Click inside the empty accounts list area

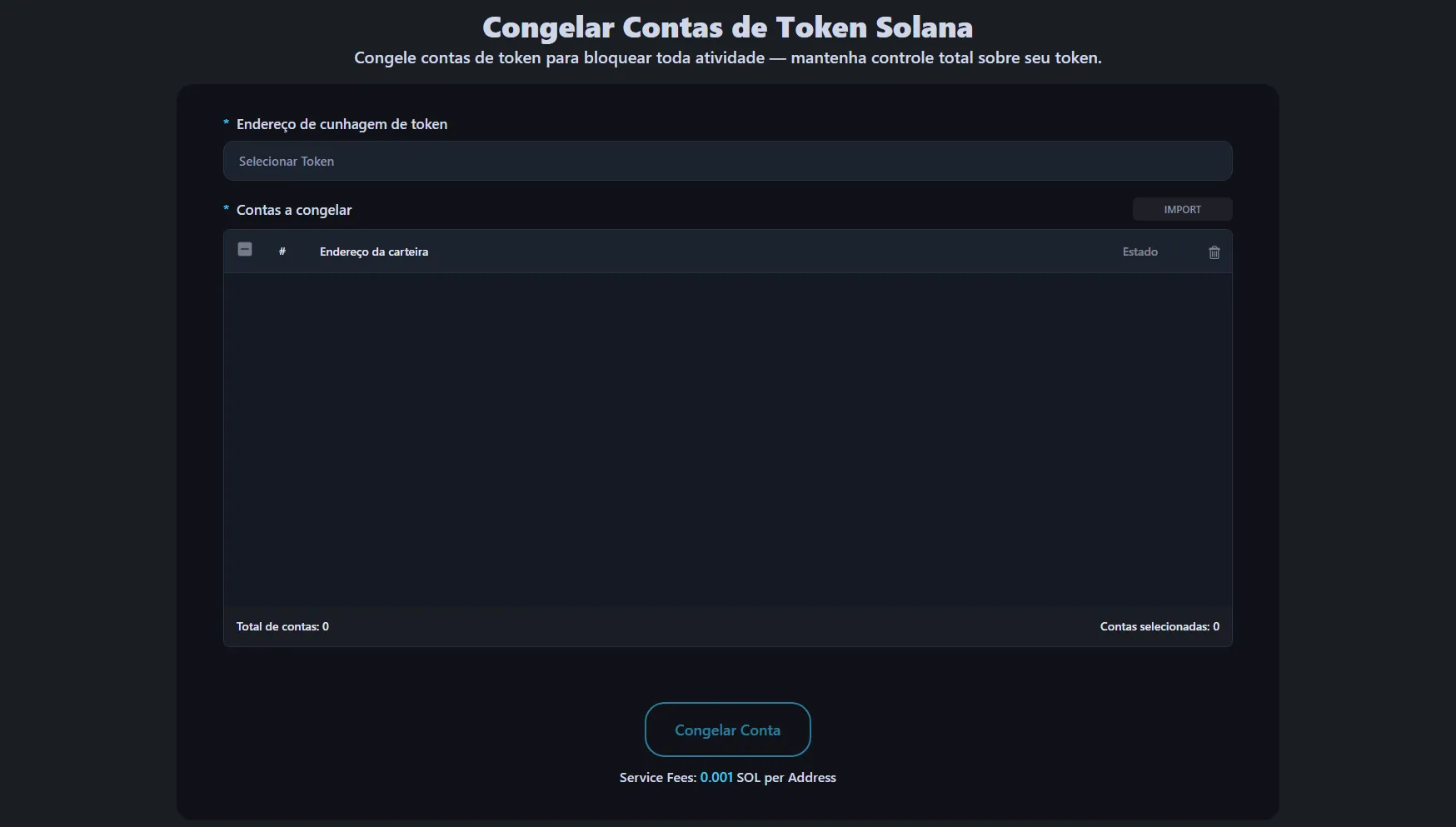(727, 440)
